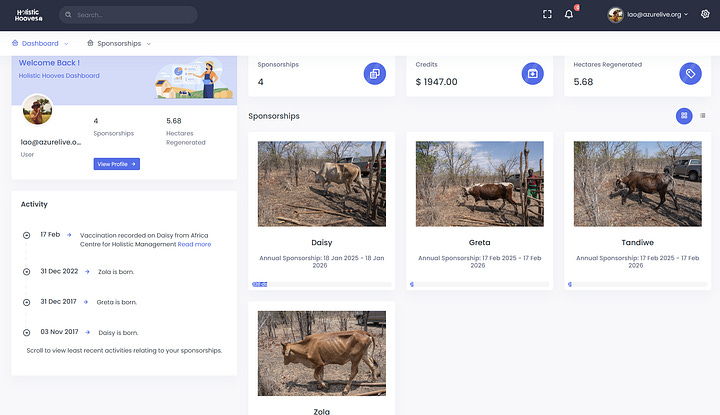Click the Sponsorships menu icon
This screenshot has height=415, width=720.
point(90,43)
